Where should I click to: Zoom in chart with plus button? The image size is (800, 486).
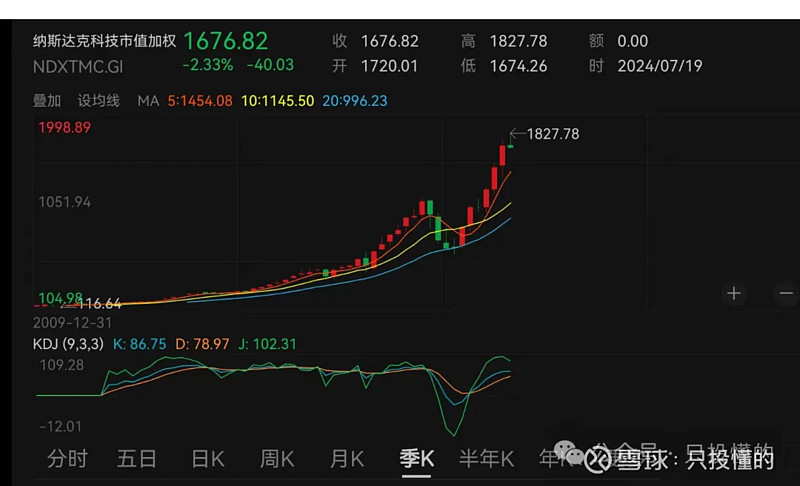tap(734, 293)
